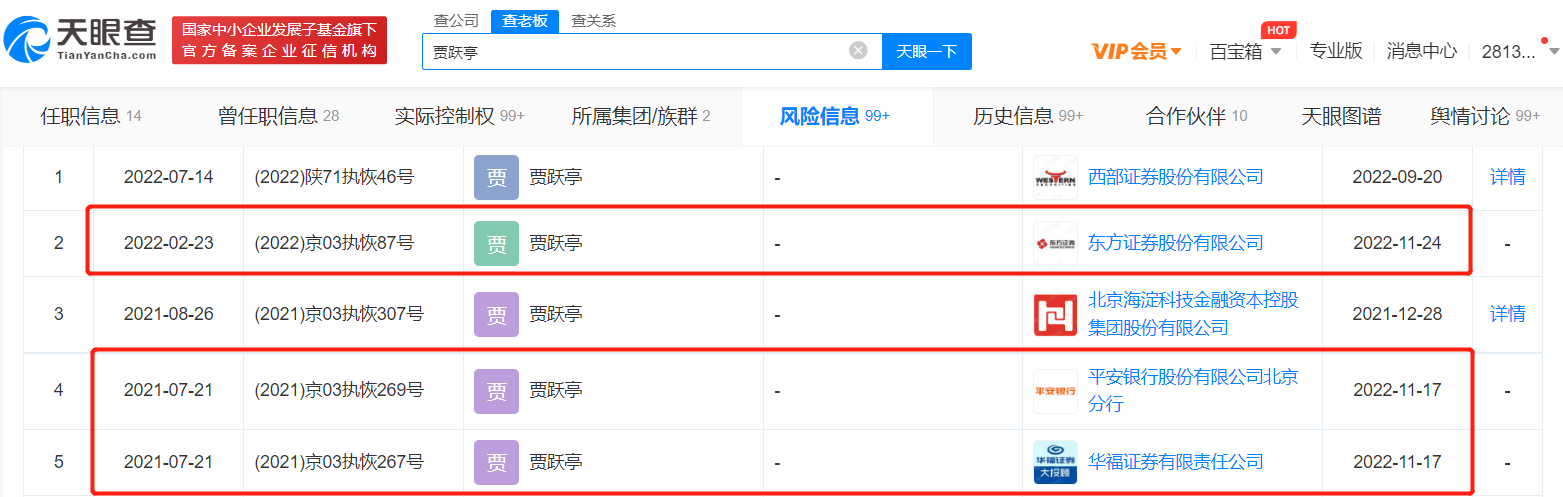
Task: Click 贾跃亭 name in row 5
Action: click(x=556, y=462)
